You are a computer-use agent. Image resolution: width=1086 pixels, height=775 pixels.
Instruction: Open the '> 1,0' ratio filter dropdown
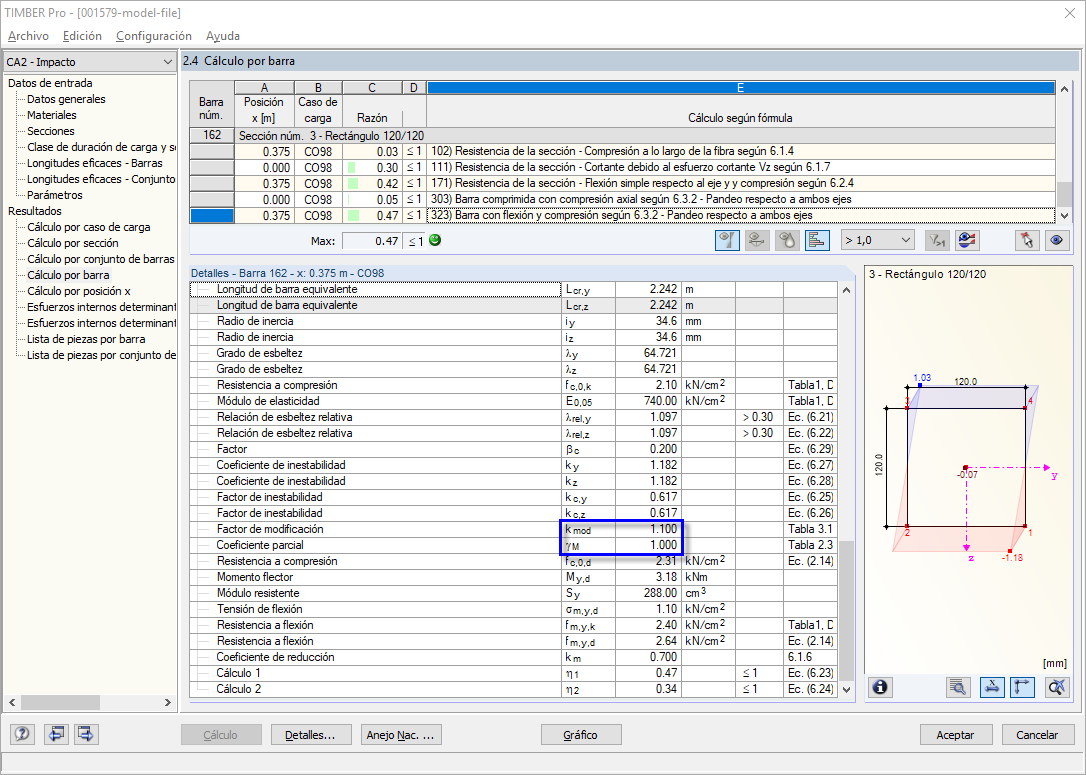pyautogui.click(x=877, y=240)
